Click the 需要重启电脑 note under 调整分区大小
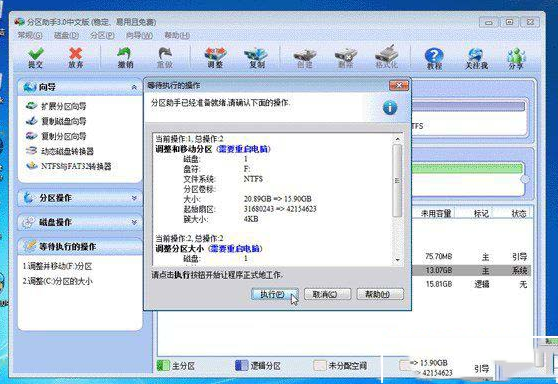 [x=235, y=248]
